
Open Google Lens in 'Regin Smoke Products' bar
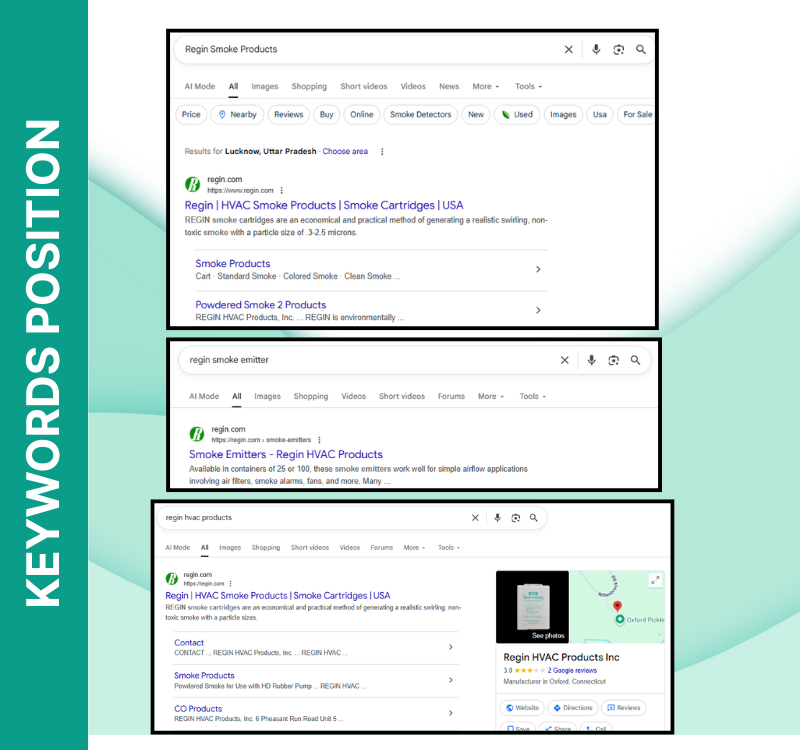tap(618, 49)
